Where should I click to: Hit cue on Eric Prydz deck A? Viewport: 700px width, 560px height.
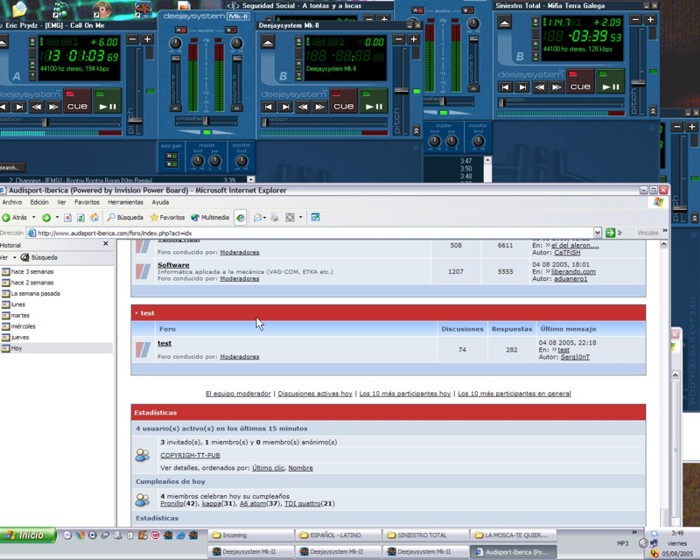77,101
